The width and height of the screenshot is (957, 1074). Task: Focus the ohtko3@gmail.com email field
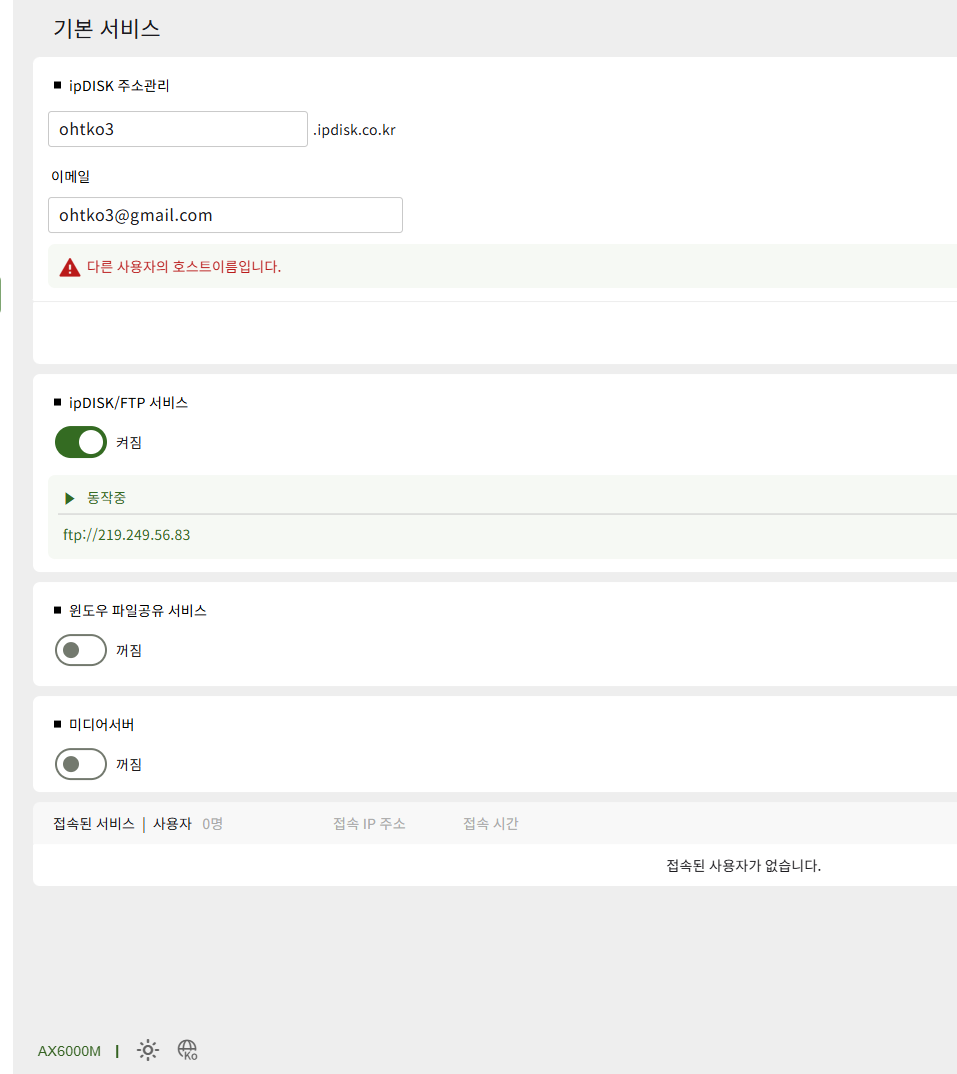point(225,215)
